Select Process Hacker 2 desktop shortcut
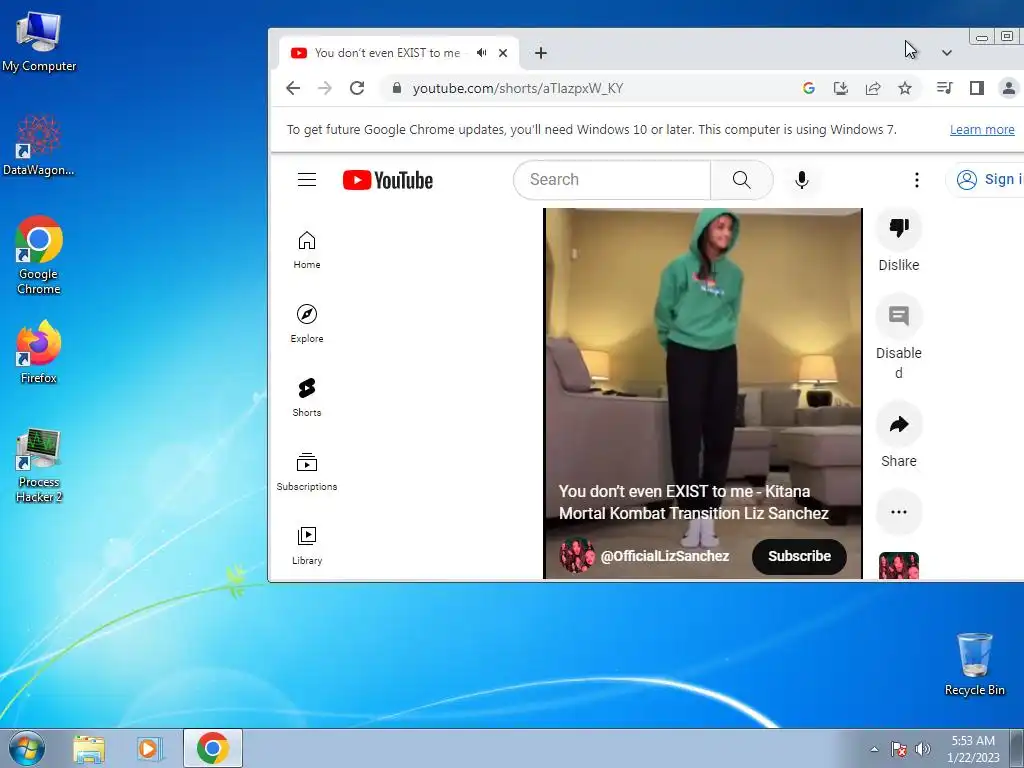Image resolution: width=1024 pixels, height=768 pixels. tap(39, 466)
